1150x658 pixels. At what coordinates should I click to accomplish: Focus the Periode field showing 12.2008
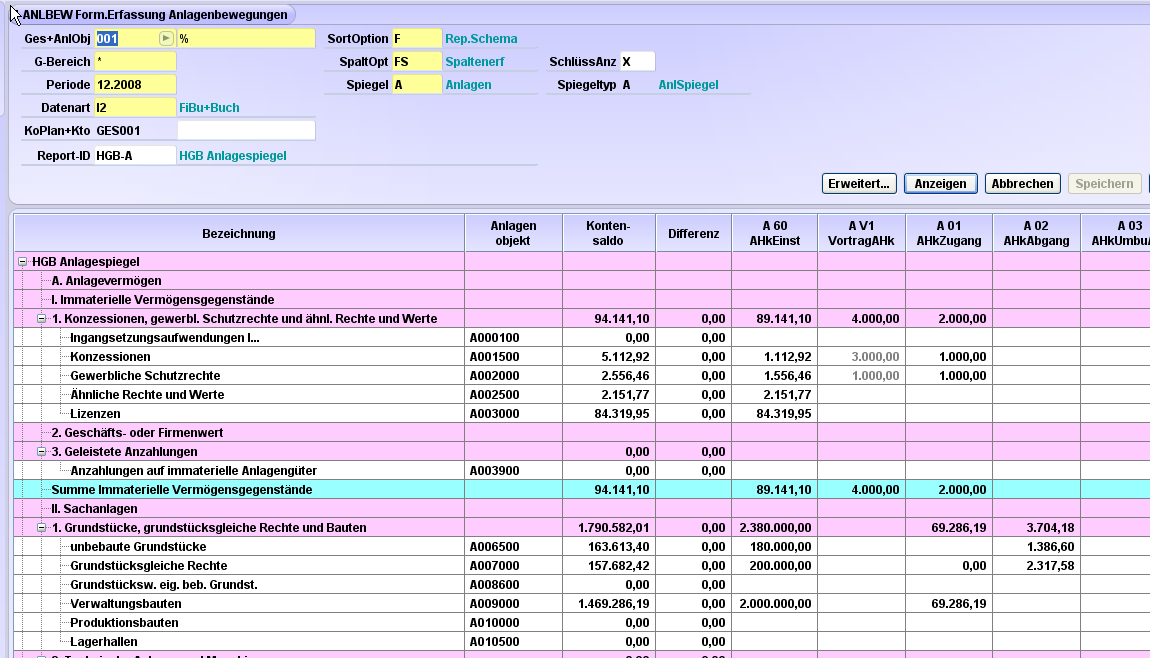(135, 84)
